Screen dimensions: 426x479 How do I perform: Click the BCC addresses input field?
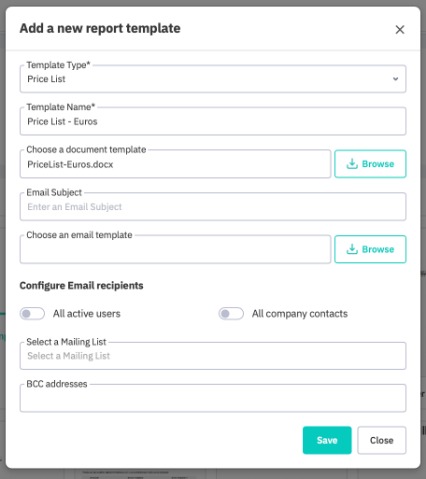[x=213, y=398]
